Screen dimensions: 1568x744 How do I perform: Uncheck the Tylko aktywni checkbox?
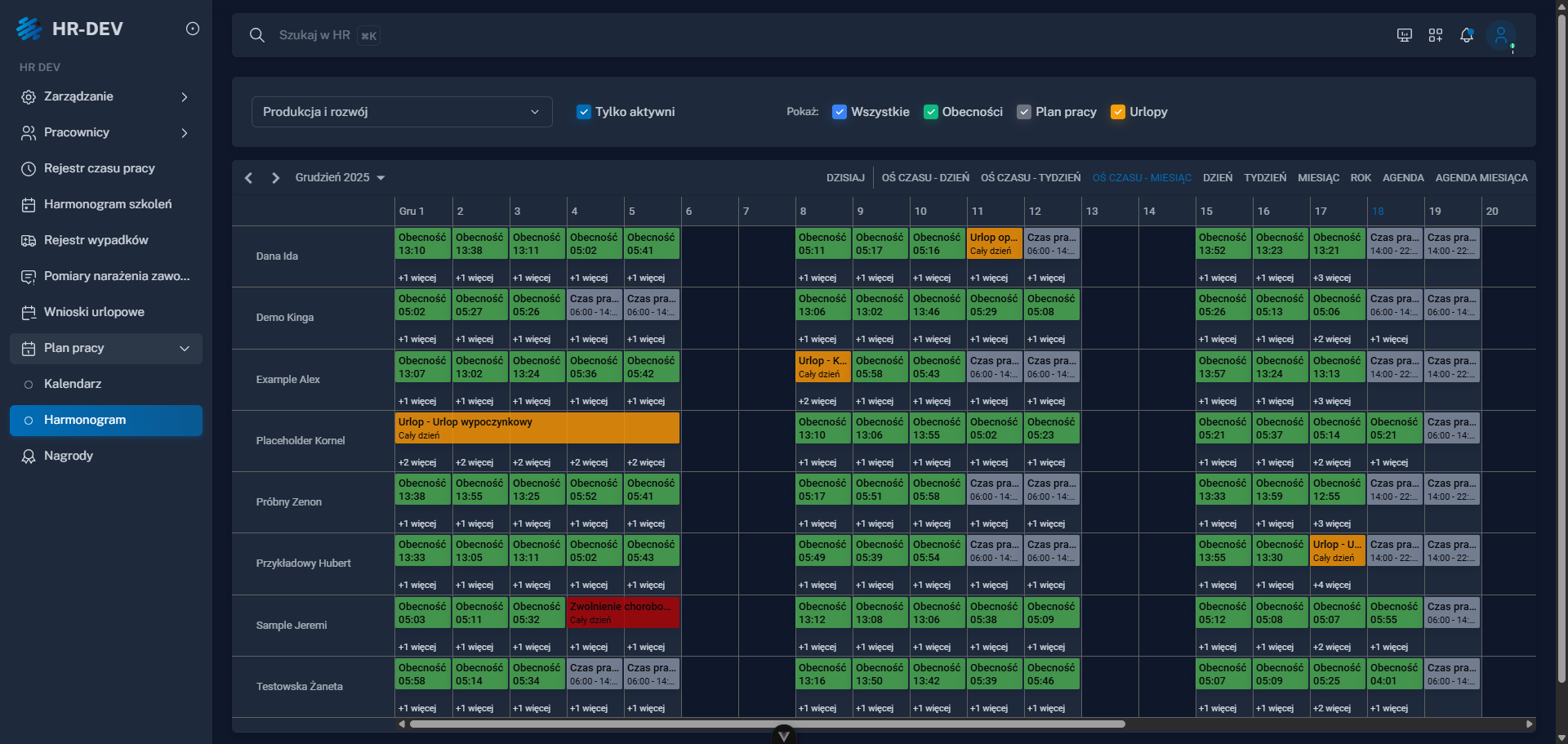point(584,112)
